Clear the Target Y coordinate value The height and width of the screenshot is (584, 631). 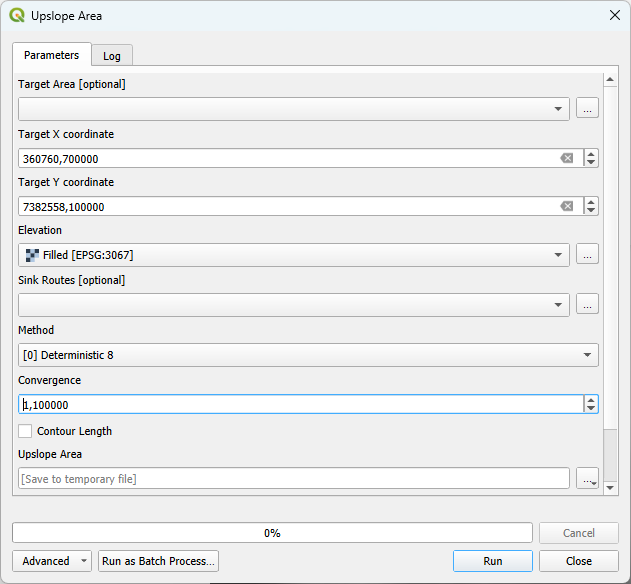pos(566,206)
